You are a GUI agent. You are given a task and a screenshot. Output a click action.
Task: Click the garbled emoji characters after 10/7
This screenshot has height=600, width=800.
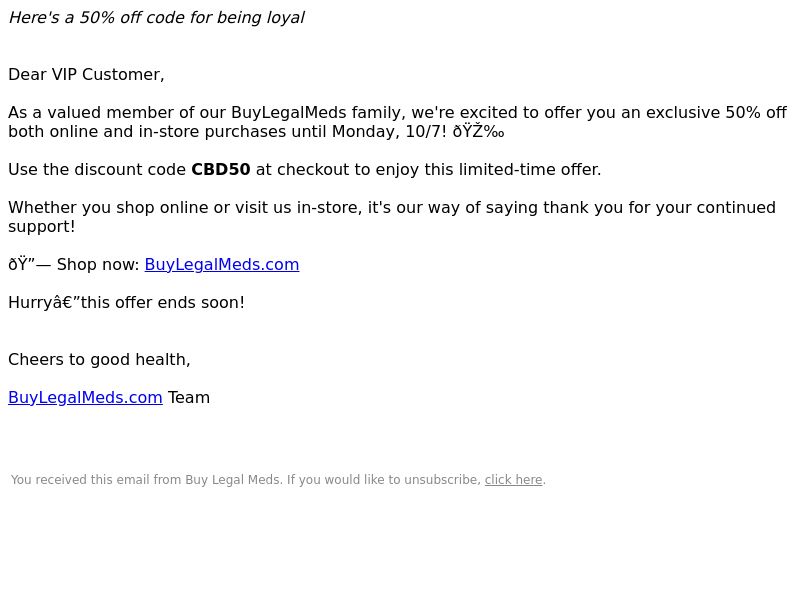(x=479, y=132)
